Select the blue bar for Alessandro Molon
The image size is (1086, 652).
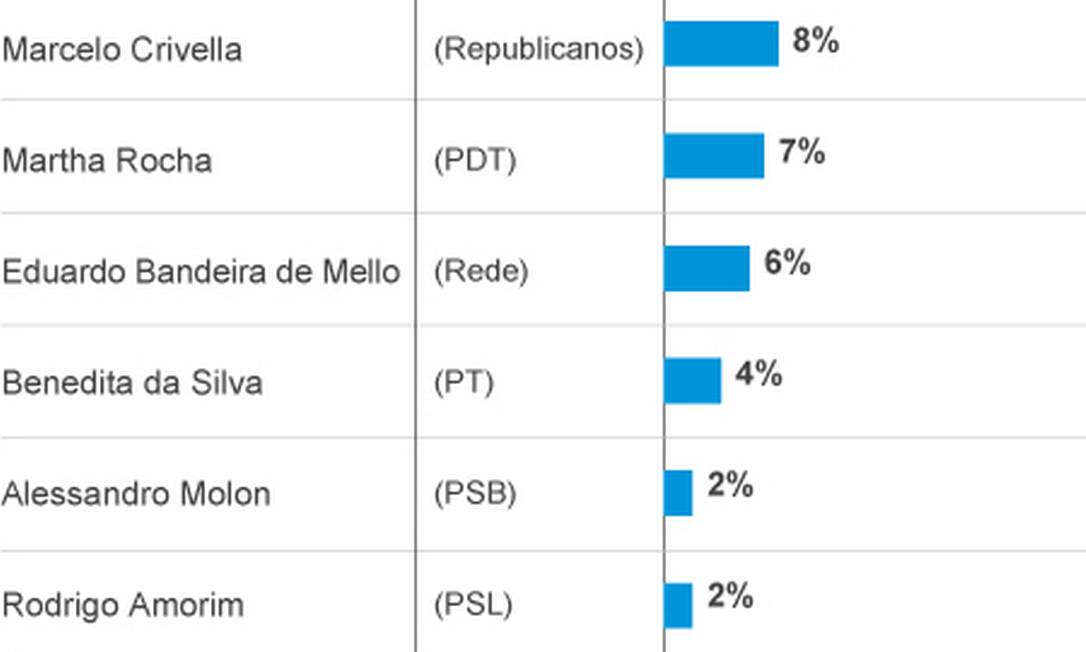[x=678, y=492]
